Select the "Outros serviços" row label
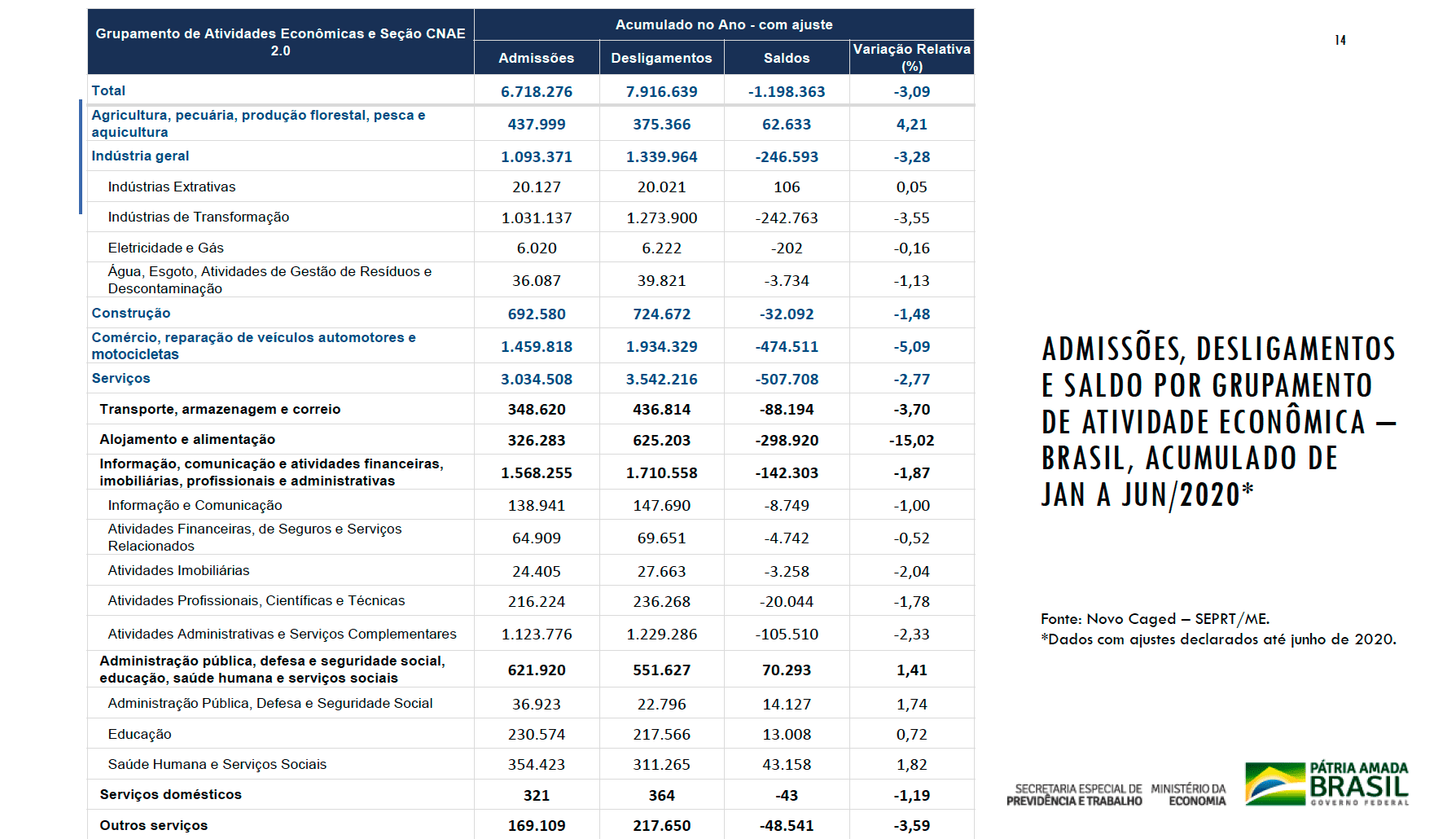 [x=153, y=825]
